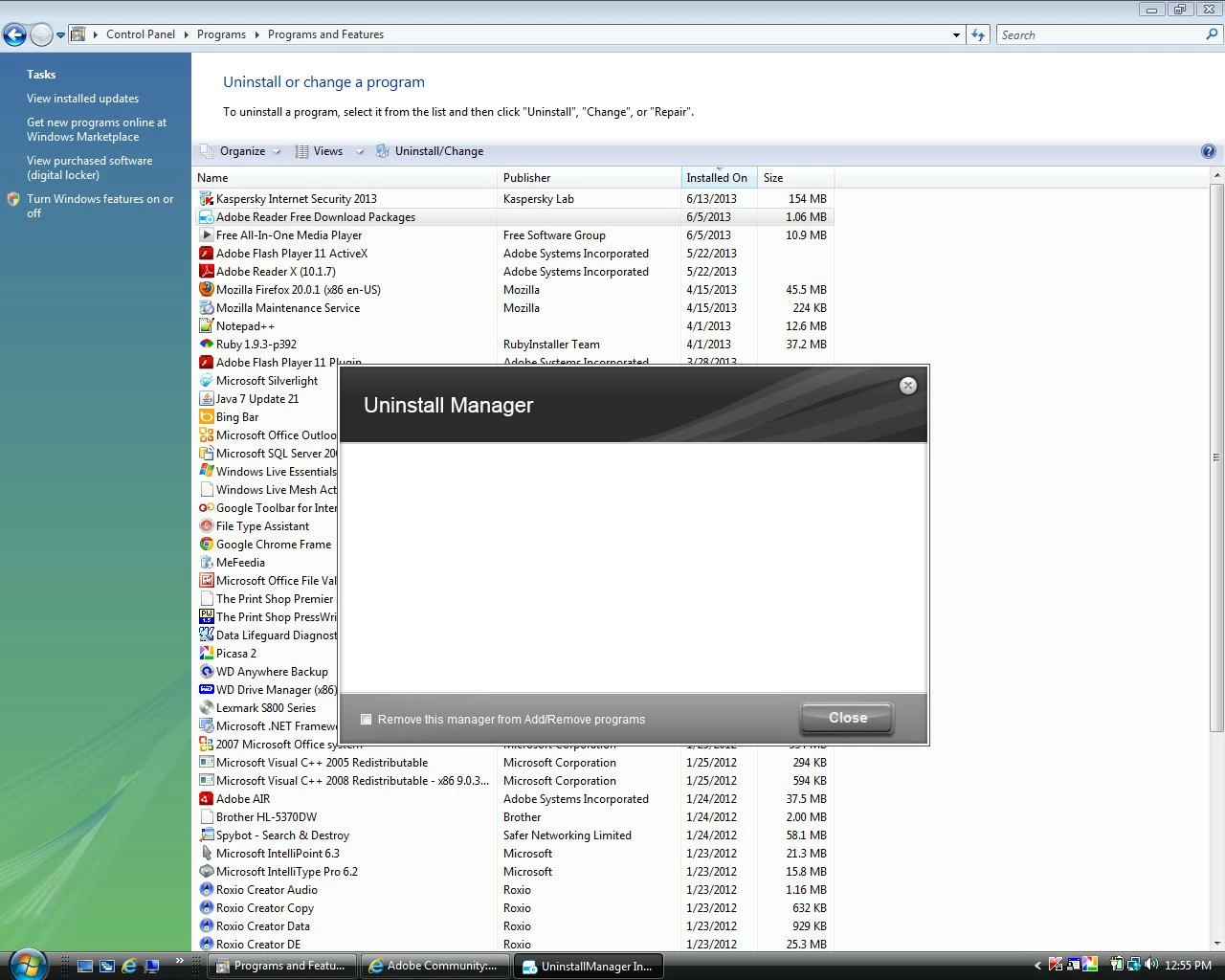This screenshot has width=1225, height=980.
Task: Sort by the Installed On column header
Action: pyautogui.click(x=720, y=178)
